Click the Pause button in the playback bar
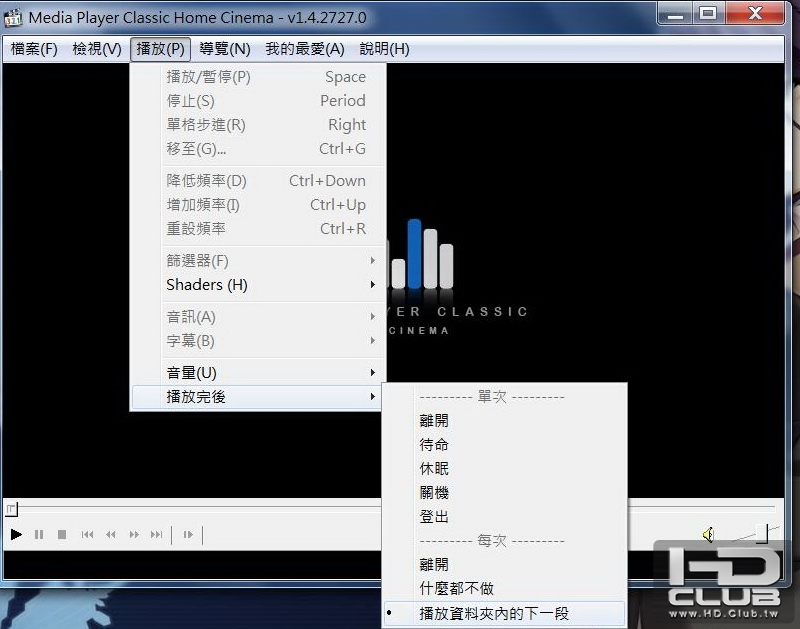Image resolution: width=800 pixels, height=629 pixels. [x=39, y=535]
